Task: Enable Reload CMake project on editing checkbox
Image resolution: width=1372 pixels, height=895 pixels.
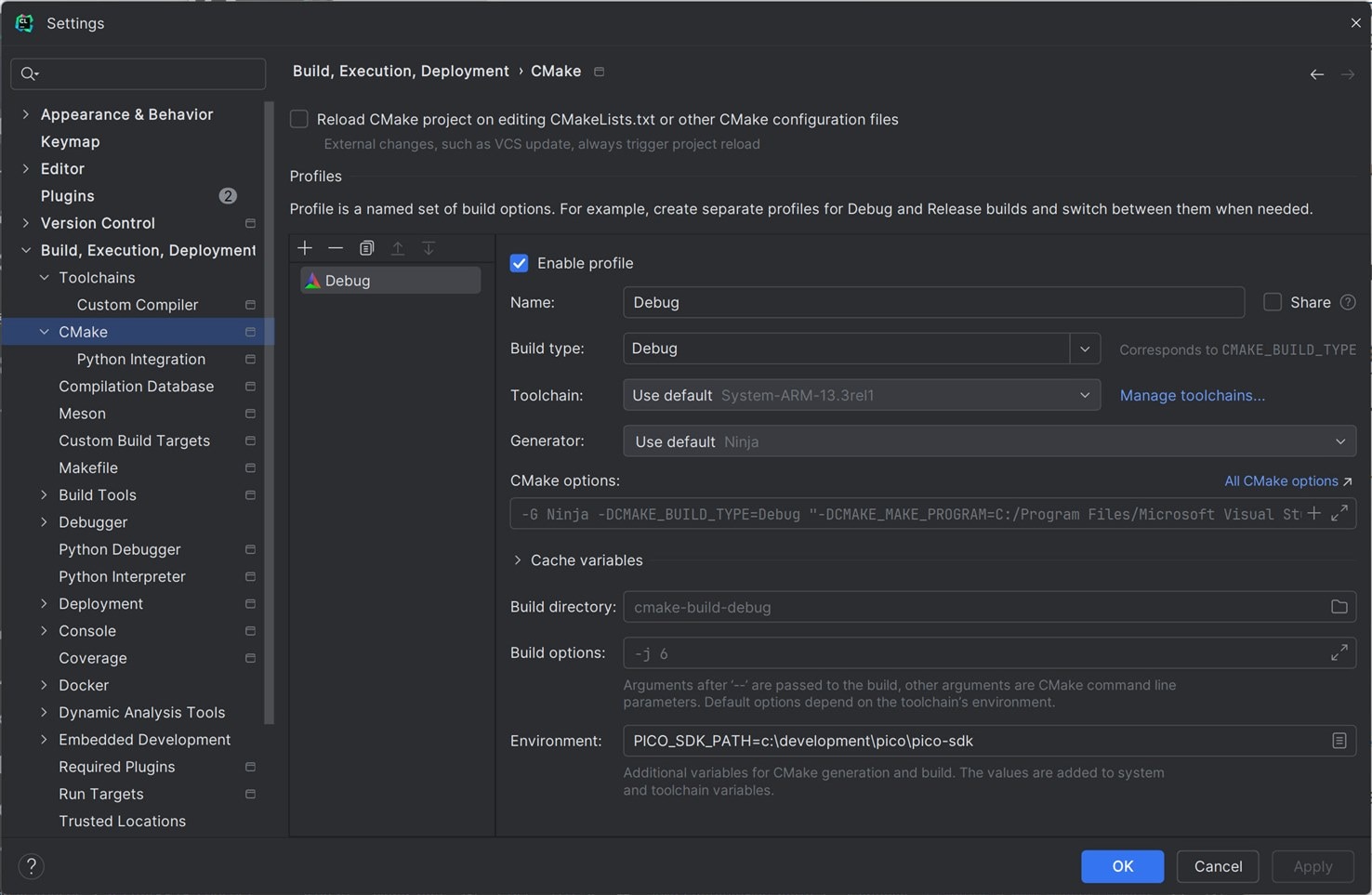Action: [x=299, y=119]
